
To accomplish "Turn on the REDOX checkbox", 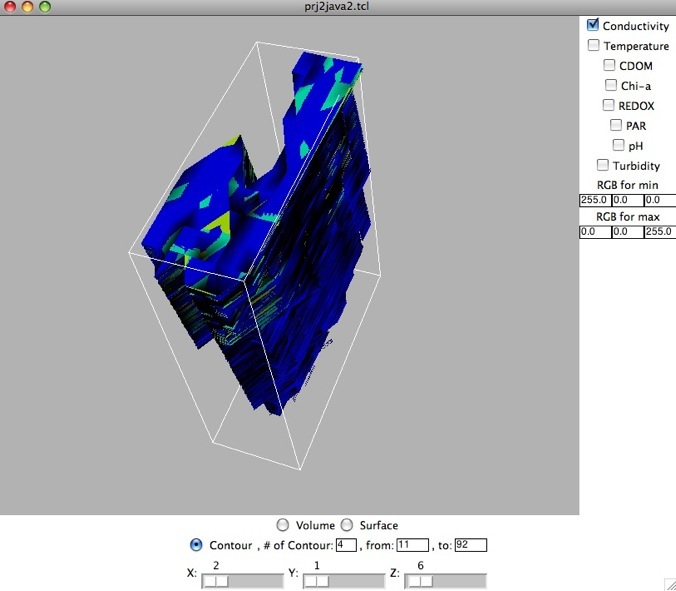I will [x=608, y=105].
